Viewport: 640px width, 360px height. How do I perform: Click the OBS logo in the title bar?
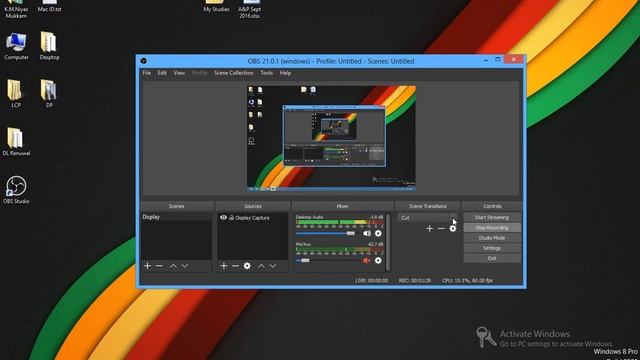(x=143, y=61)
